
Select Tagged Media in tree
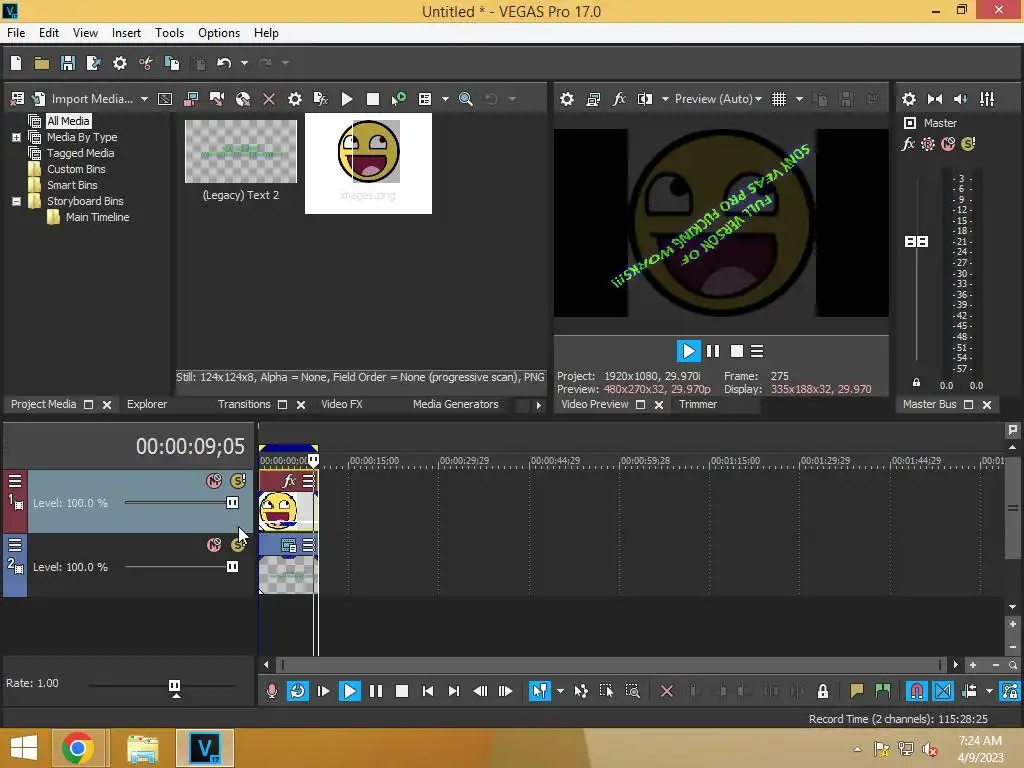click(80, 153)
